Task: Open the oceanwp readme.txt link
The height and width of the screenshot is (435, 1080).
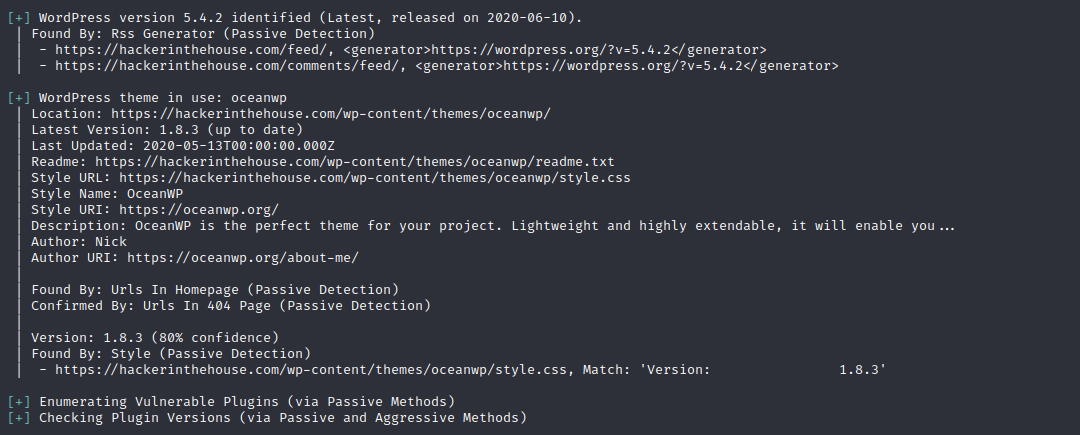Action: pos(354,162)
